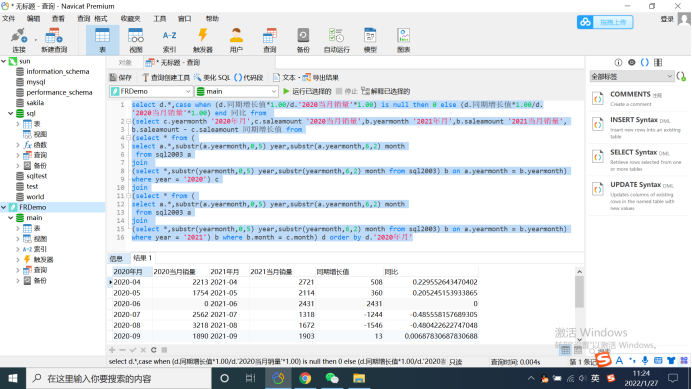The height and width of the screenshot is (389, 692).
Task: Click the taskbar search box
Action: (x=119, y=378)
